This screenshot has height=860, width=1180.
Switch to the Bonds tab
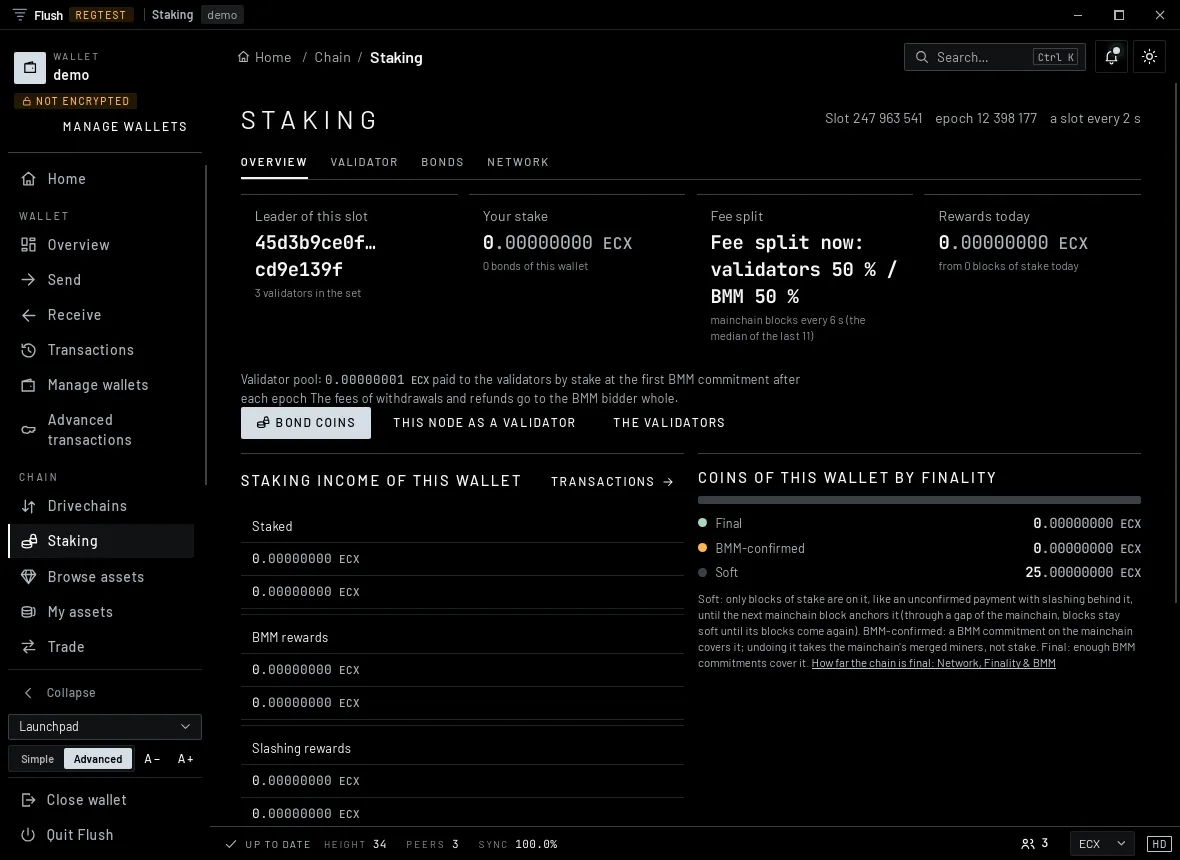tap(442, 163)
